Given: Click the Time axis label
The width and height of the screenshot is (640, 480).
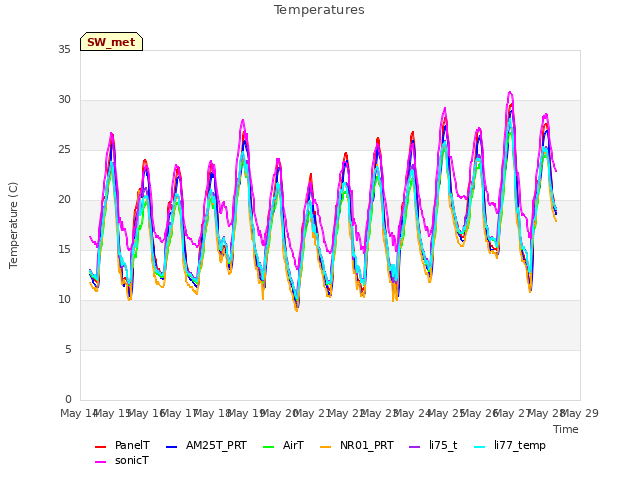Looking at the screenshot, I should click(x=566, y=429).
